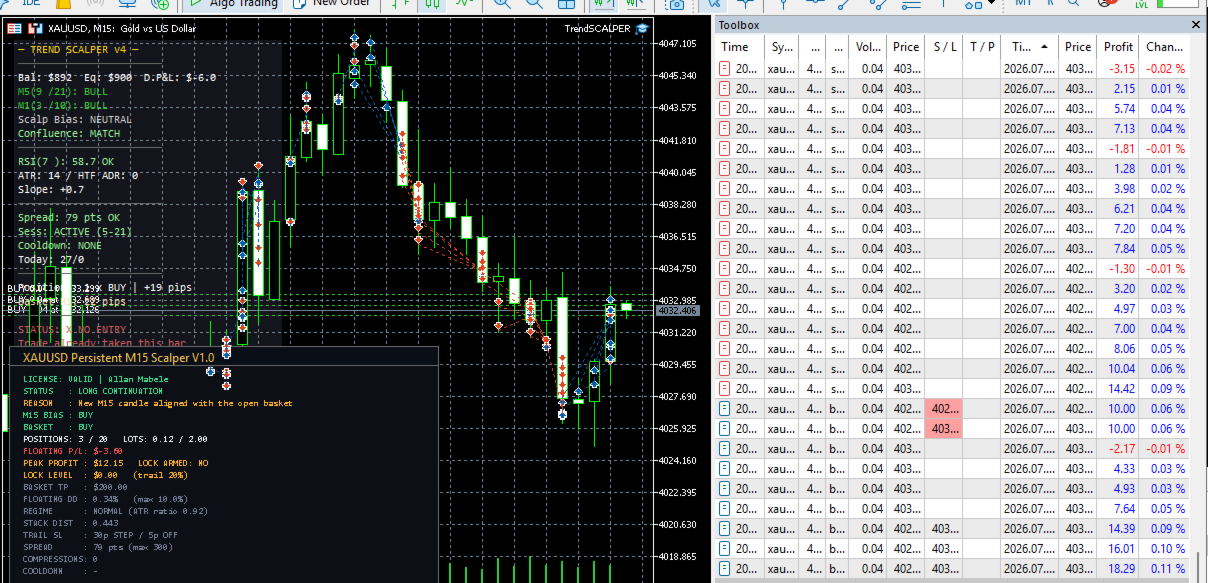Open Depth of Market icon beside XAUUSD title
Image resolution: width=1208 pixels, height=583 pixels.
pos(35,29)
